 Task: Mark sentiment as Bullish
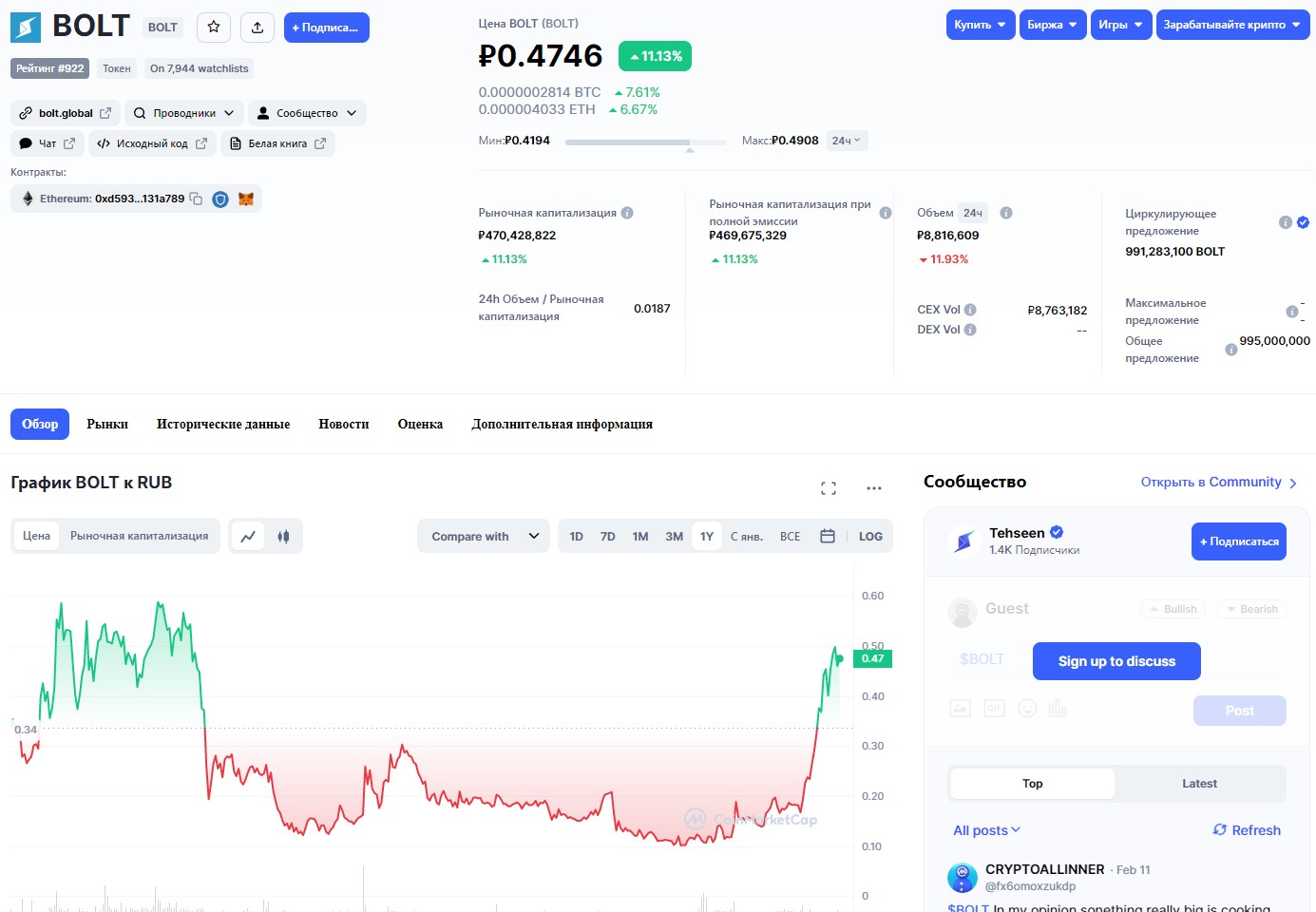click(x=1173, y=609)
